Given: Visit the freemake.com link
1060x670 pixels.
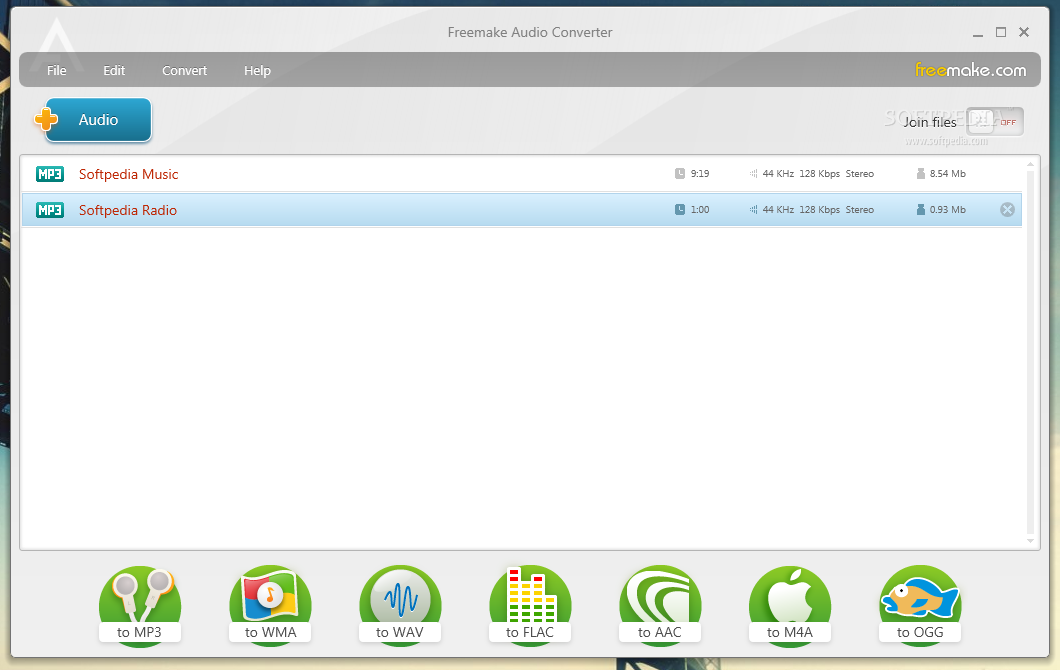Looking at the screenshot, I should click(970, 70).
